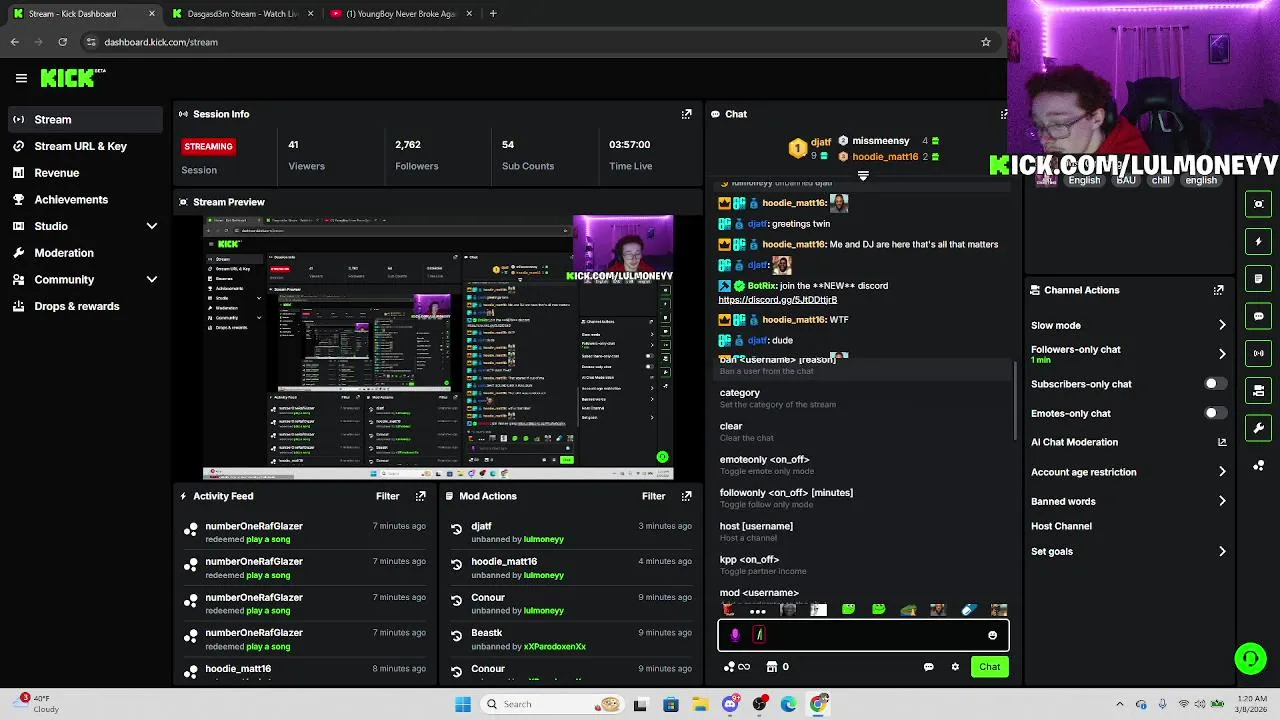The width and height of the screenshot is (1280, 720).
Task: Switch to YoungBoy Never Broke Again tab
Action: click(400, 14)
